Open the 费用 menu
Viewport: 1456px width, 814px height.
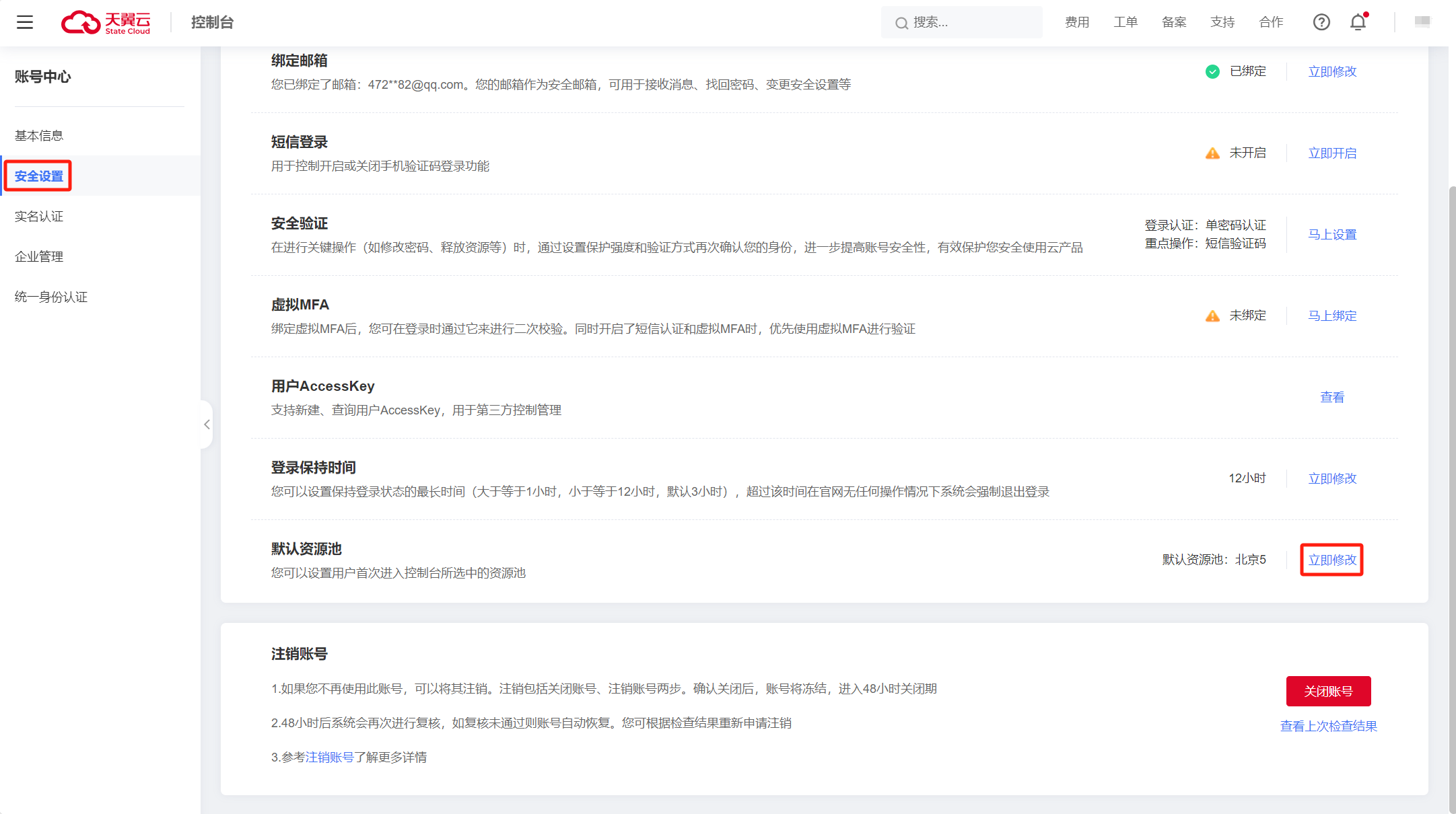(x=1077, y=22)
